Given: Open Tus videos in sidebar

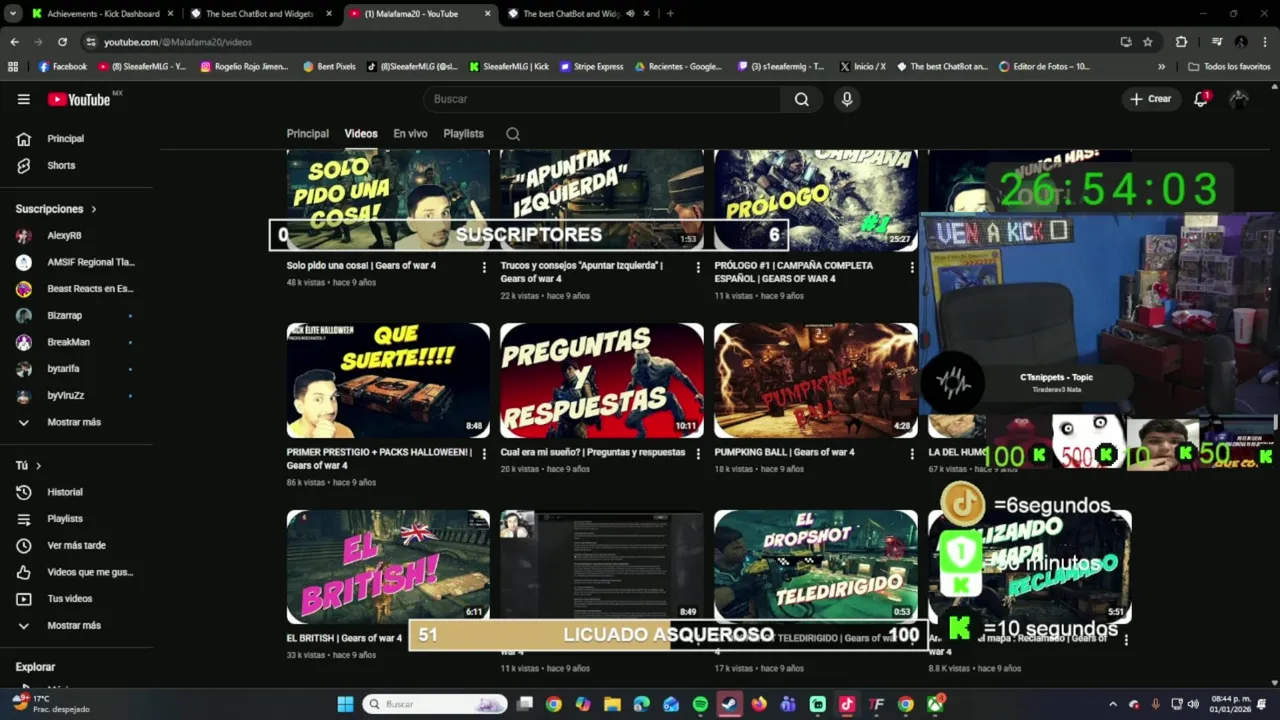Looking at the screenshot, I should pyautogui.click(x=69, y=599).
